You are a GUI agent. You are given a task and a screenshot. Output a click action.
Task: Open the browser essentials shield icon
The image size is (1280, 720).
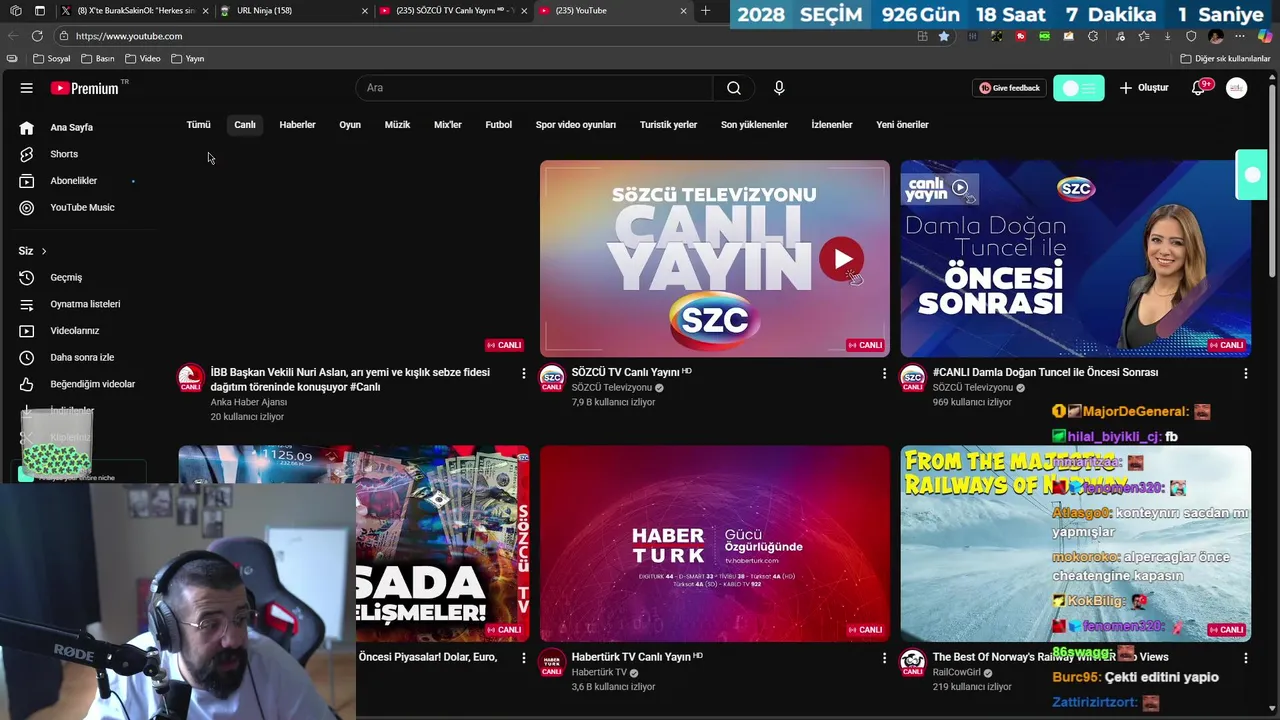pos(1191,36)
